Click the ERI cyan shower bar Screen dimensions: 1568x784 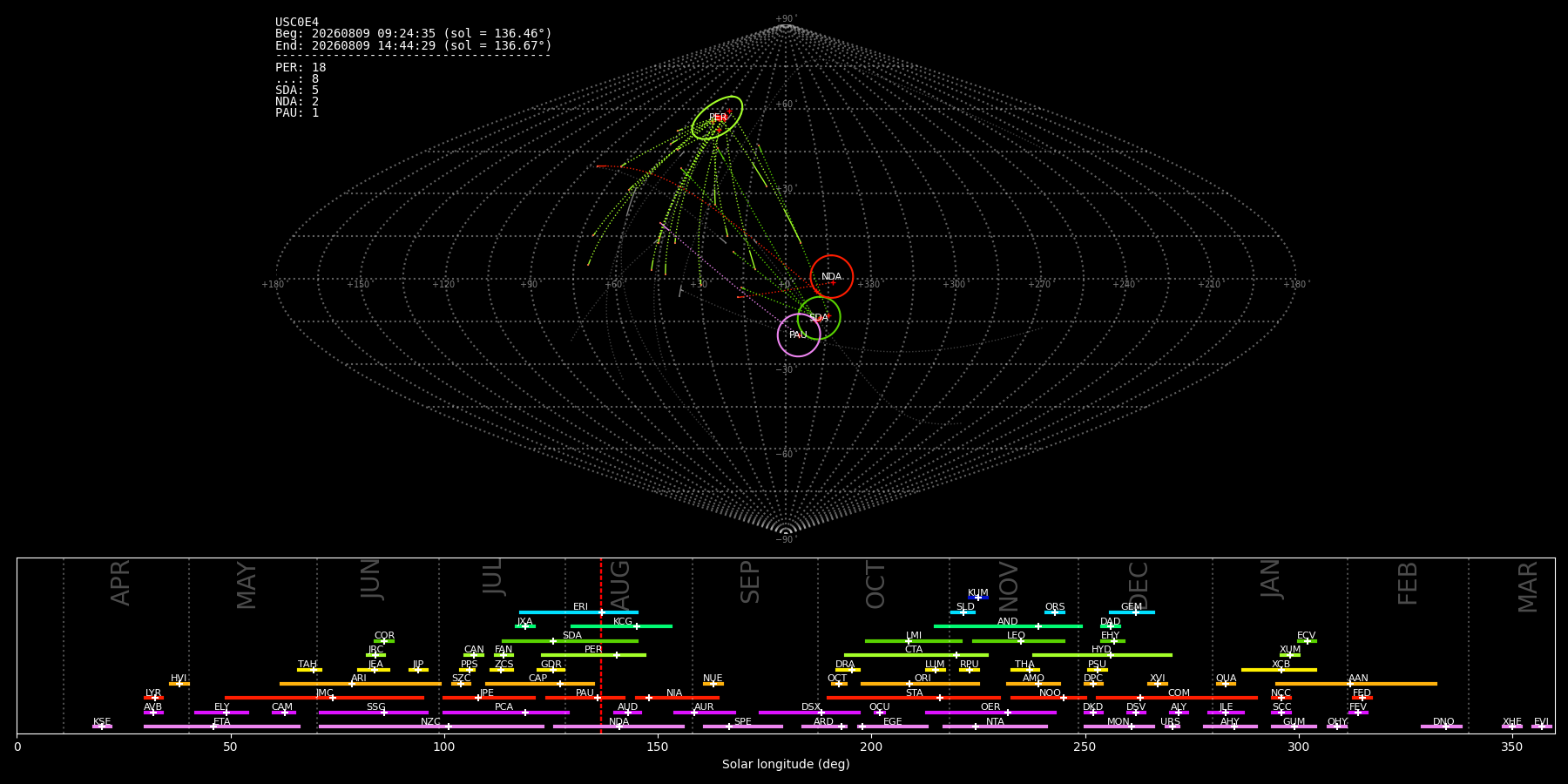(x=578, y=612)
